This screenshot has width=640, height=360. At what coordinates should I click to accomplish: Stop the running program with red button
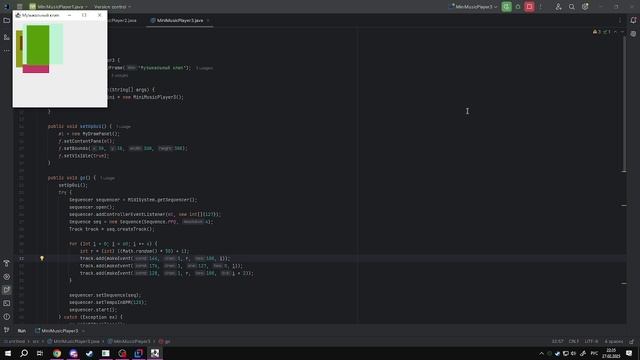pos(529,7)
